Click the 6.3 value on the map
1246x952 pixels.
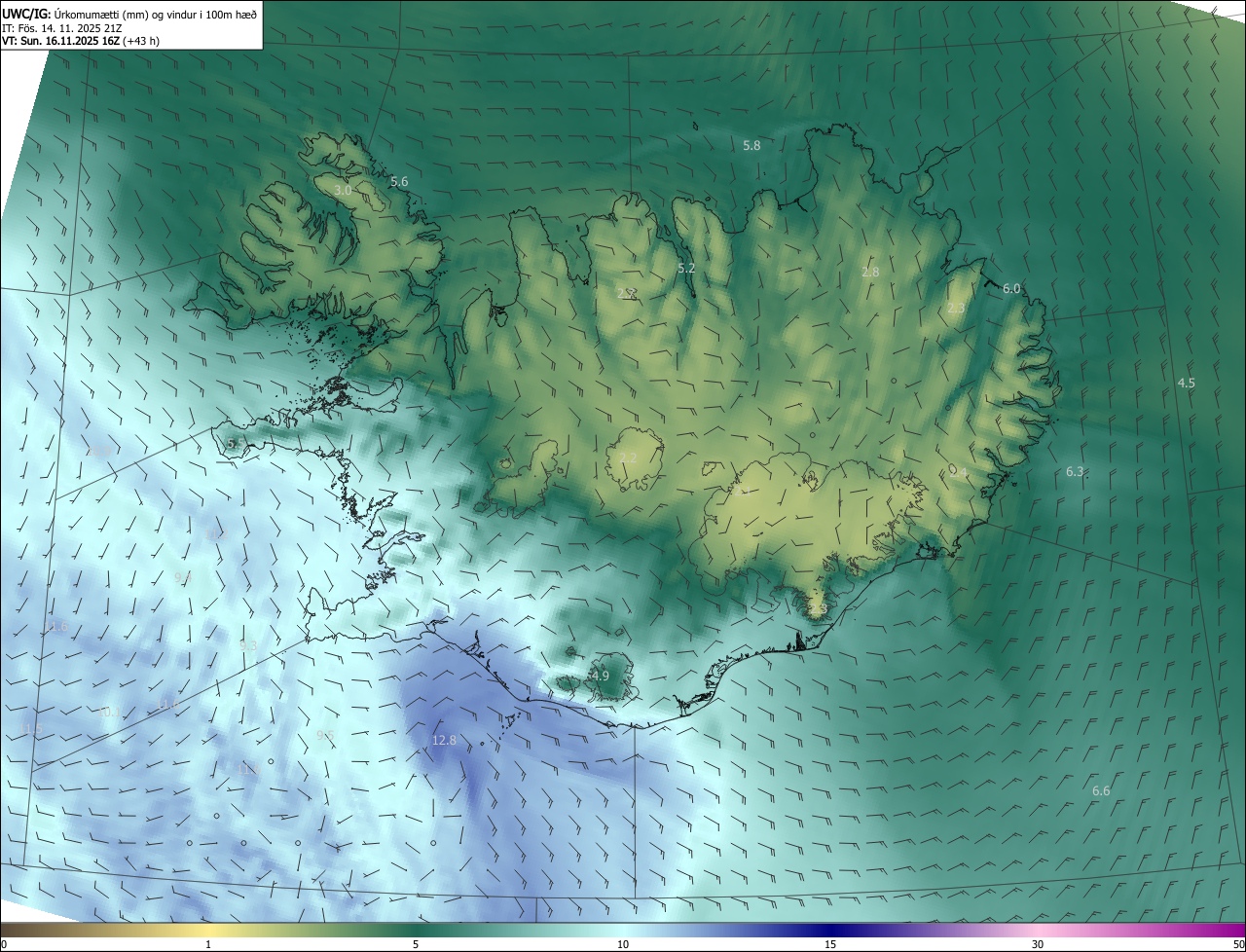[x=1075, y=471]
